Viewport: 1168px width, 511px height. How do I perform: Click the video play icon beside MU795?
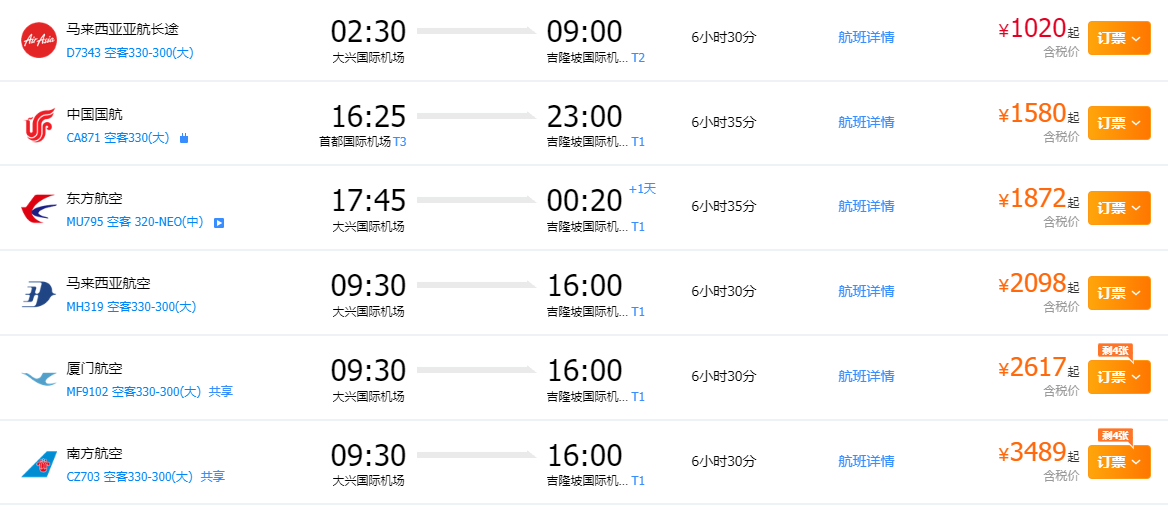[x=219, y=222]
